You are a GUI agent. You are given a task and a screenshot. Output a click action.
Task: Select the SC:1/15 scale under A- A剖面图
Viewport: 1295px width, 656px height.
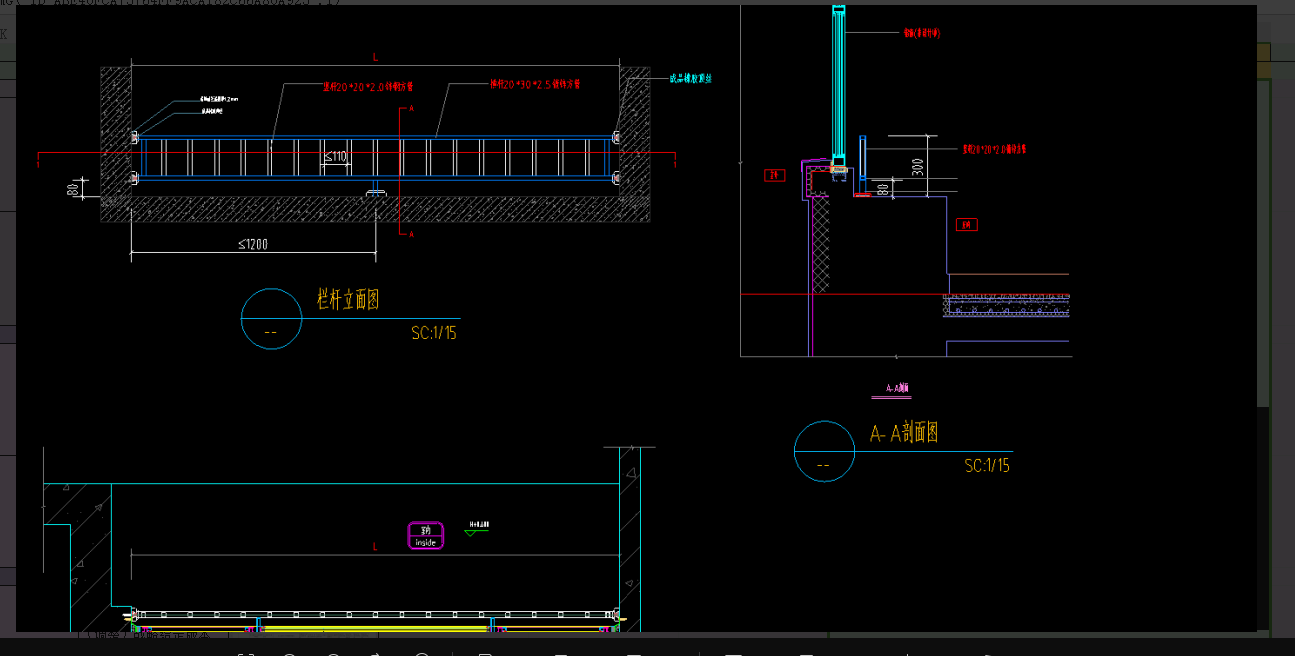tap(987, 465)
